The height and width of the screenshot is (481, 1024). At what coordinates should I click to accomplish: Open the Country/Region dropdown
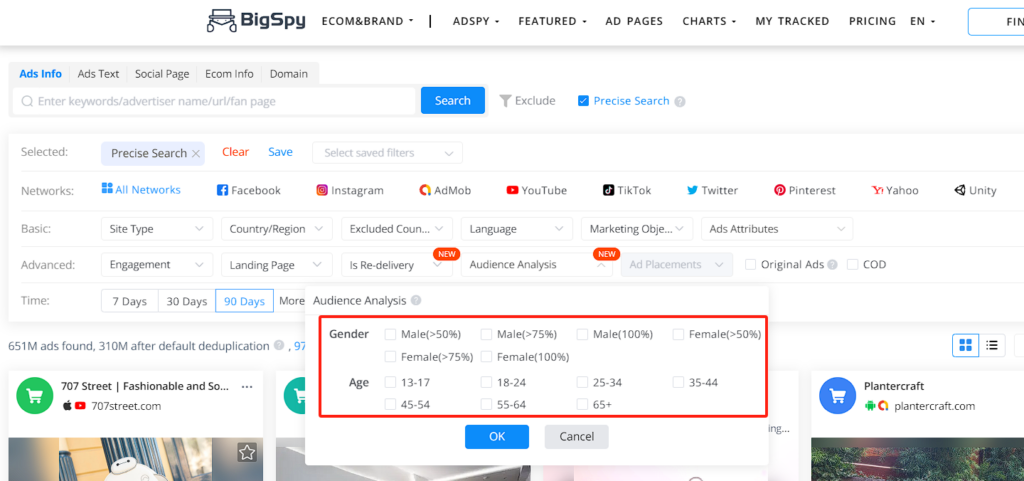pos(277,229)
